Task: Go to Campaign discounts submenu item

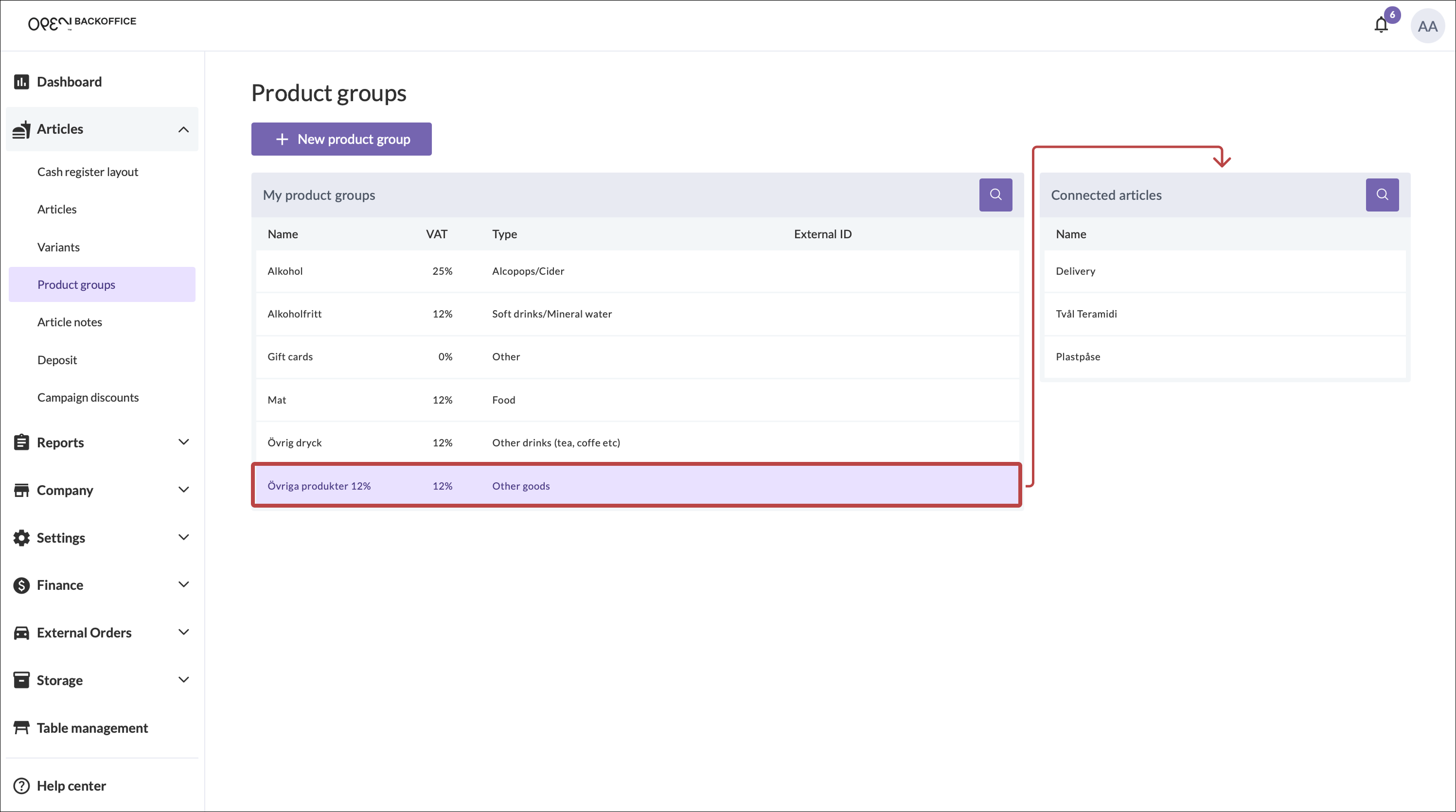Action: tap(88, 397)
